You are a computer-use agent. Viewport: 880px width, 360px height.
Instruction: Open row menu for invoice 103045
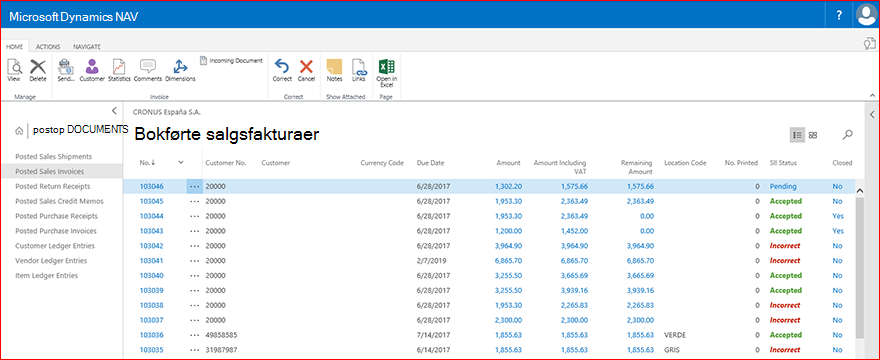point(195,201)
